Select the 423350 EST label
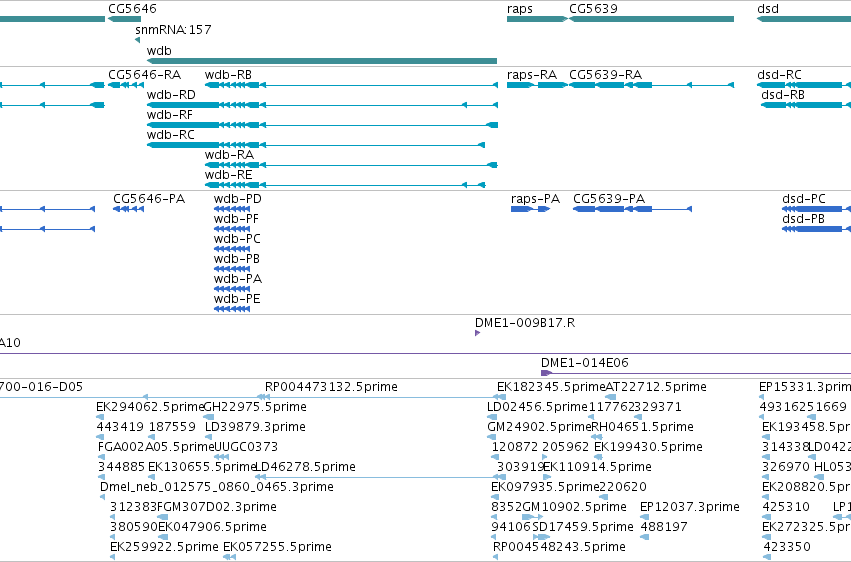Image resolution: width=851 pixels, height=562 pixels. (787, 548)
